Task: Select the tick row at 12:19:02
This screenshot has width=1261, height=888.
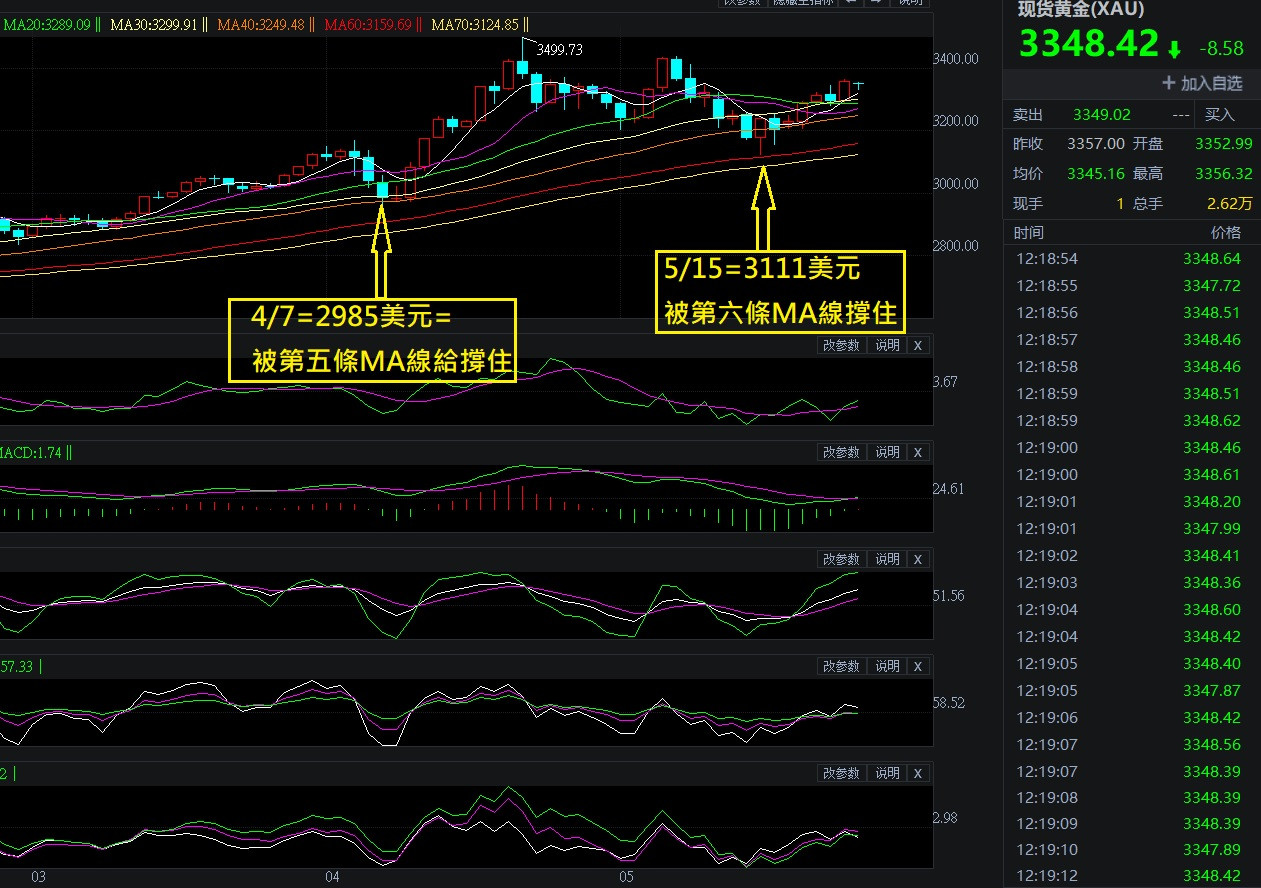Action: click(1132, 555)
